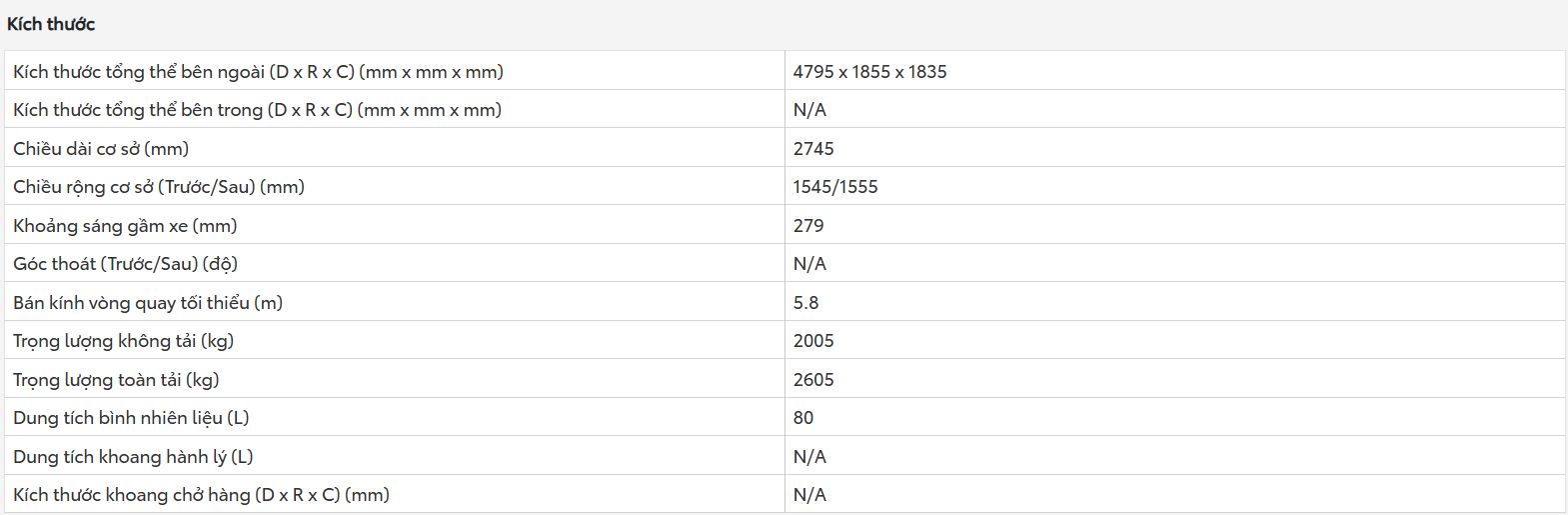Select the 1545/1555 track width value
1568x515 pixels.
click(835, 187)
